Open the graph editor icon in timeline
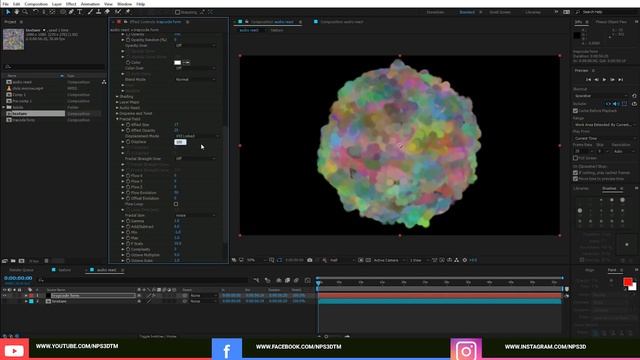The height and width of the screenshot is (360, 640). [308, 280]
